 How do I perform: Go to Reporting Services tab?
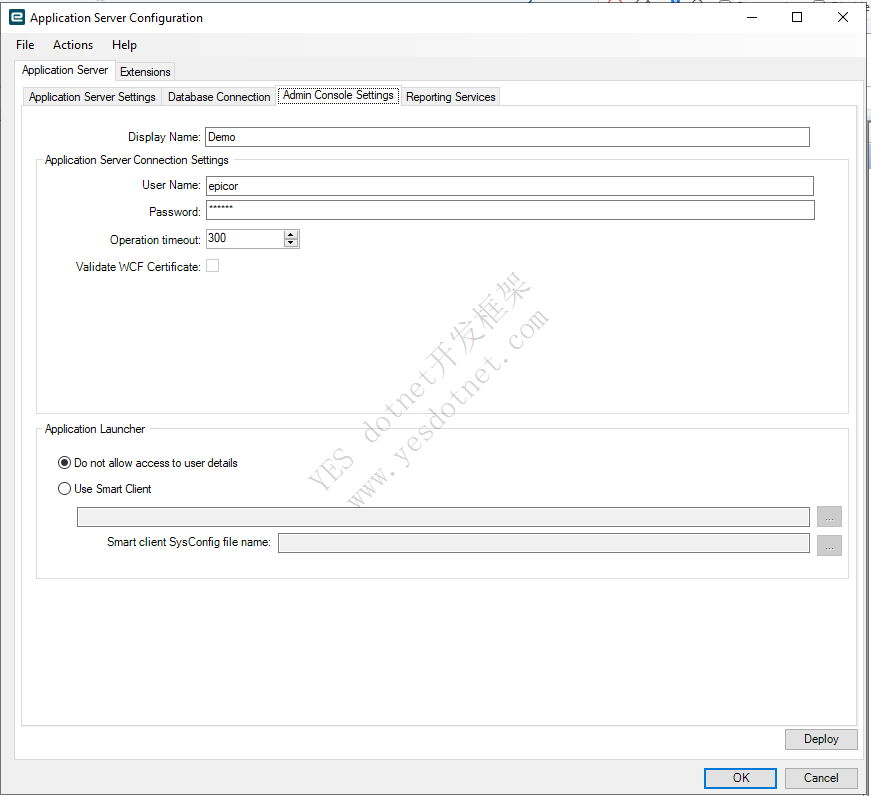pyautogui.click(x=450, y=97)
